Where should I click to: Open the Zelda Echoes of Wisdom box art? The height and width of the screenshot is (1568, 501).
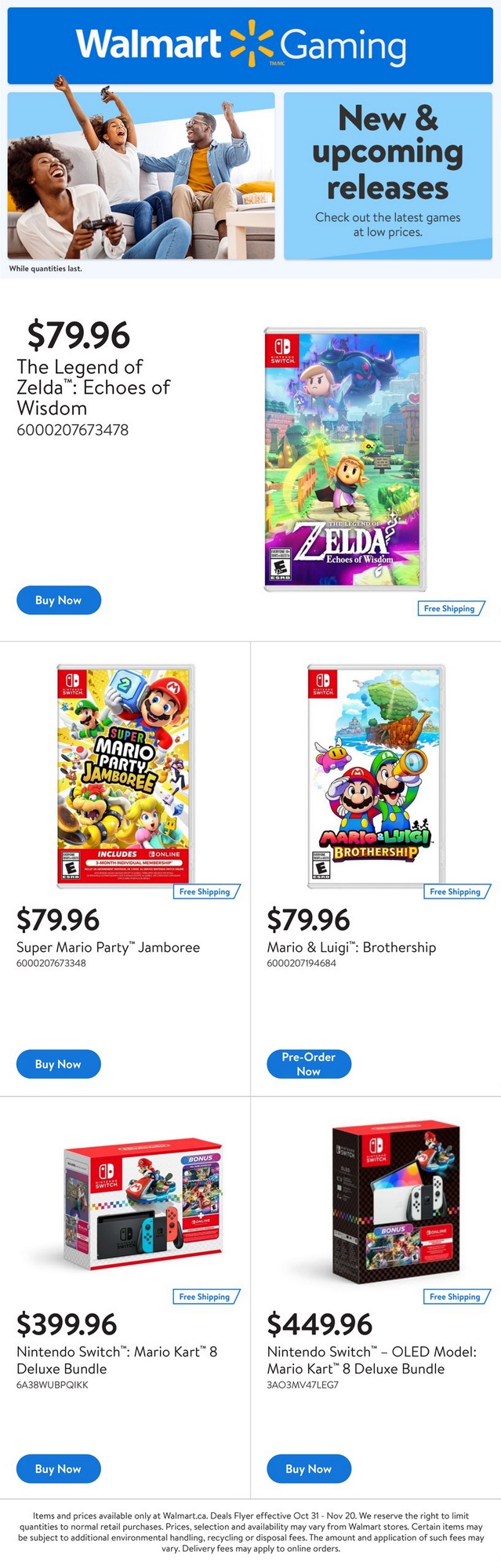[x=345, y=459]
